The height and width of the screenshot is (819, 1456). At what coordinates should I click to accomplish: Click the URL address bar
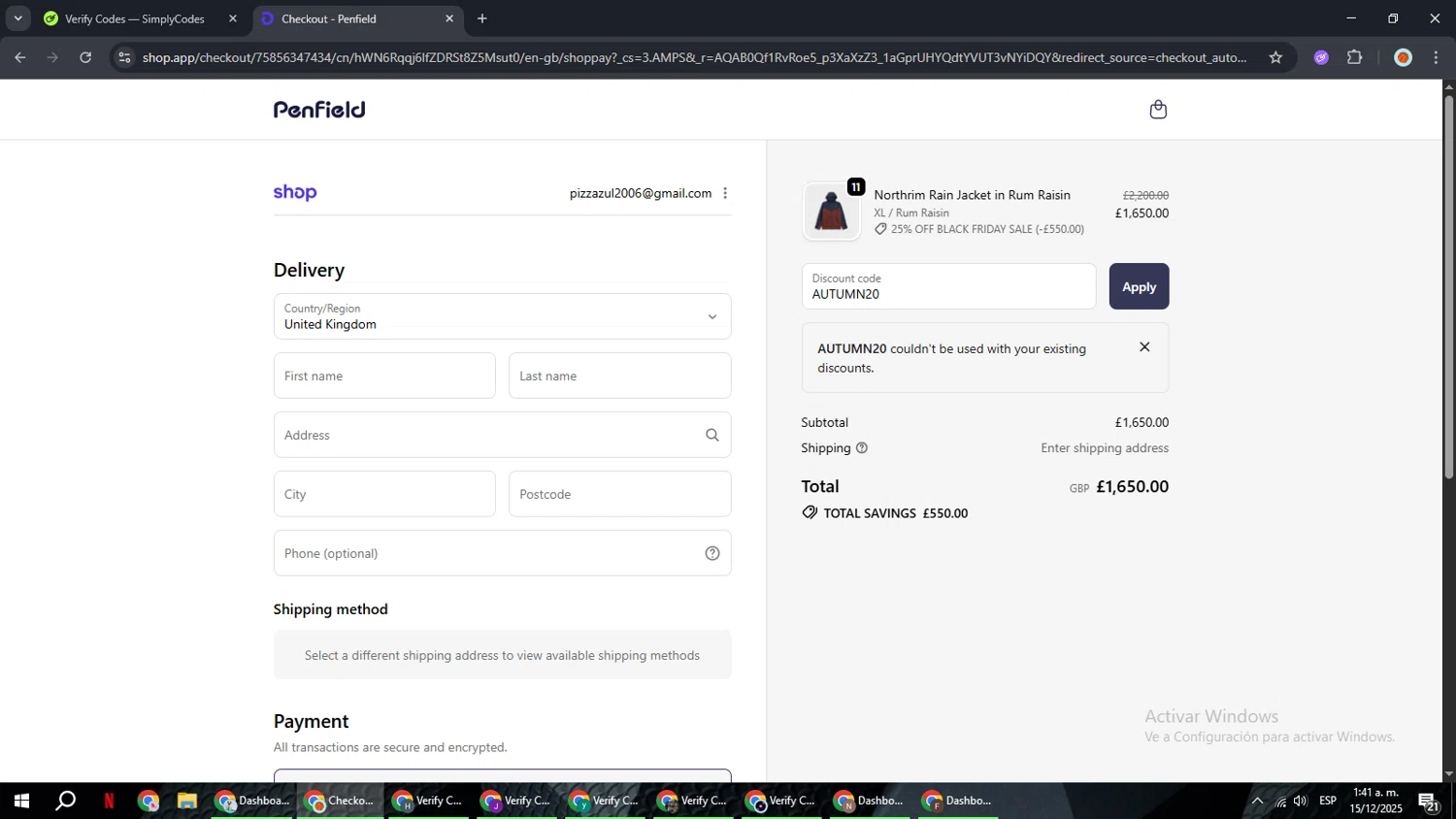click(x=694, y=57)
